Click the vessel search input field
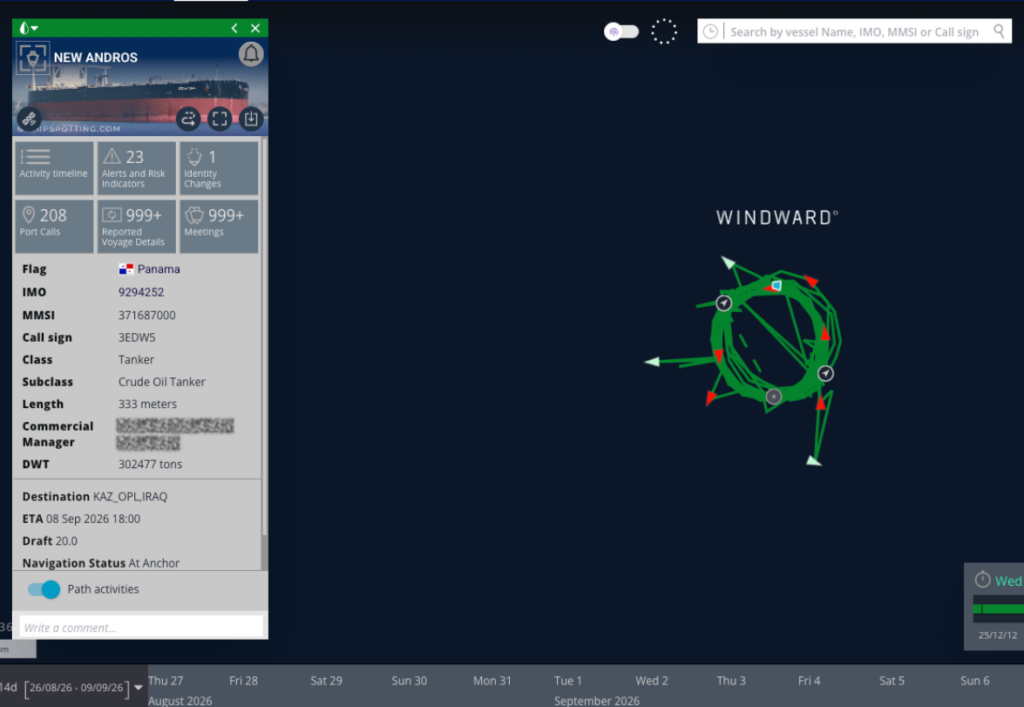Screen dimensions: 1024x707 (x=855, y=31)
